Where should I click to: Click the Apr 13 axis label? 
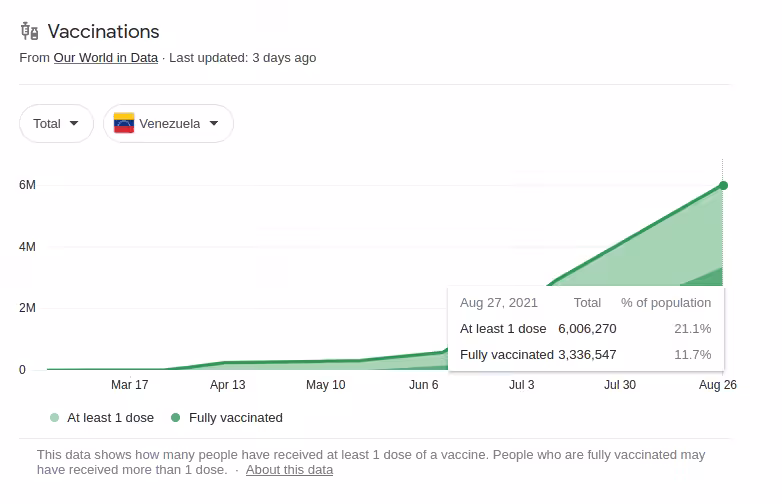[228, 385]
